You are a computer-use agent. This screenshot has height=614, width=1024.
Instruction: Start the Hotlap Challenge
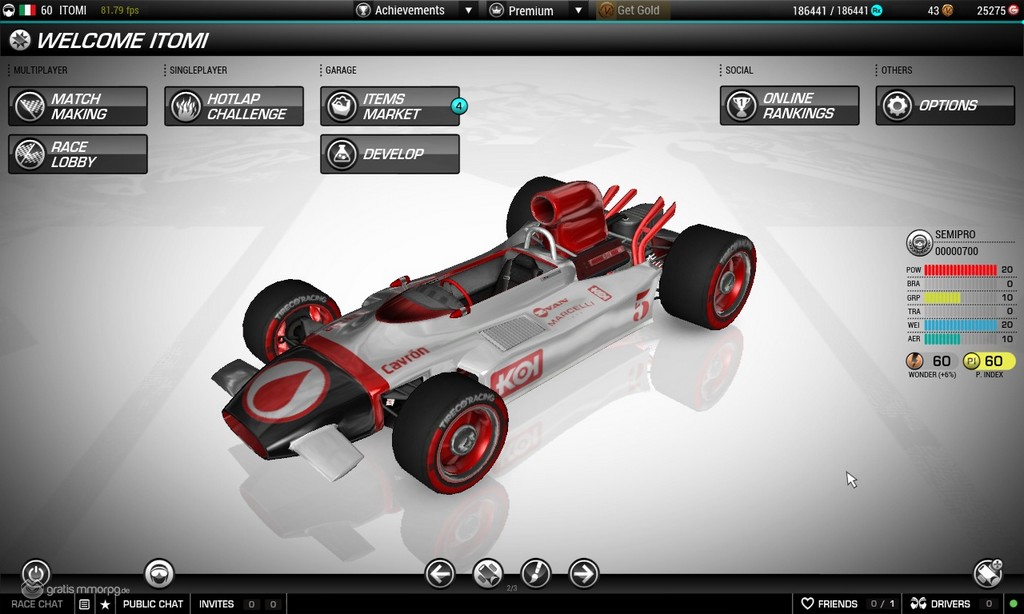(x=234, y=106)
